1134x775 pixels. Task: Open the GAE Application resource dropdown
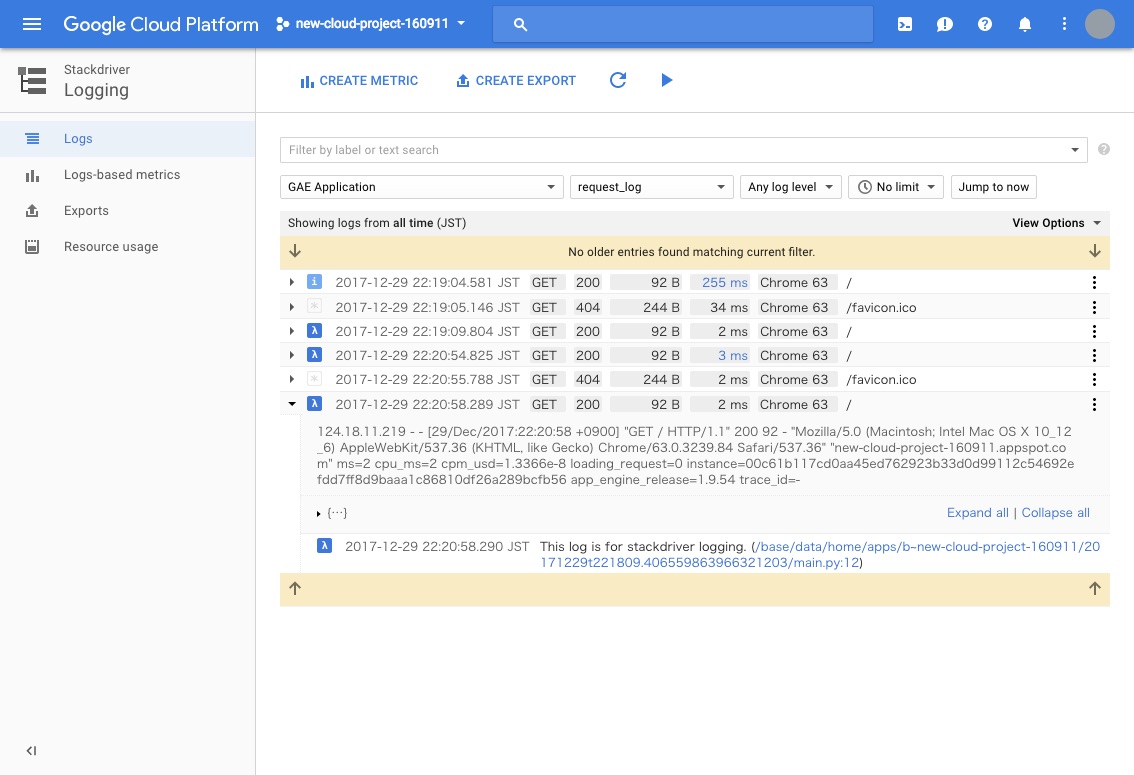pyautogui.click(x=422, y=187)
